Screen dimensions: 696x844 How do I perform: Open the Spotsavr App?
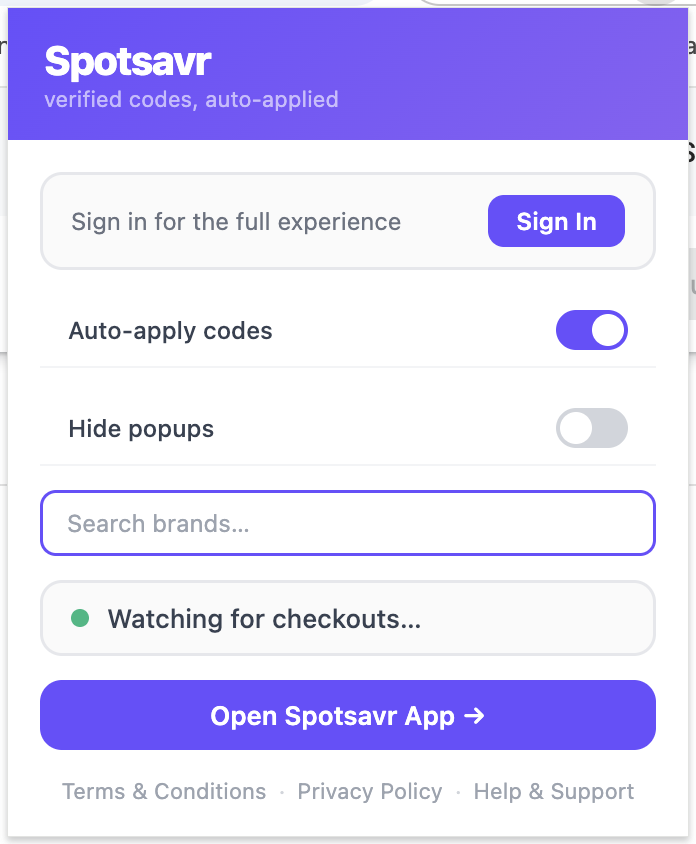pyautogui.click(x=347, y=715)
